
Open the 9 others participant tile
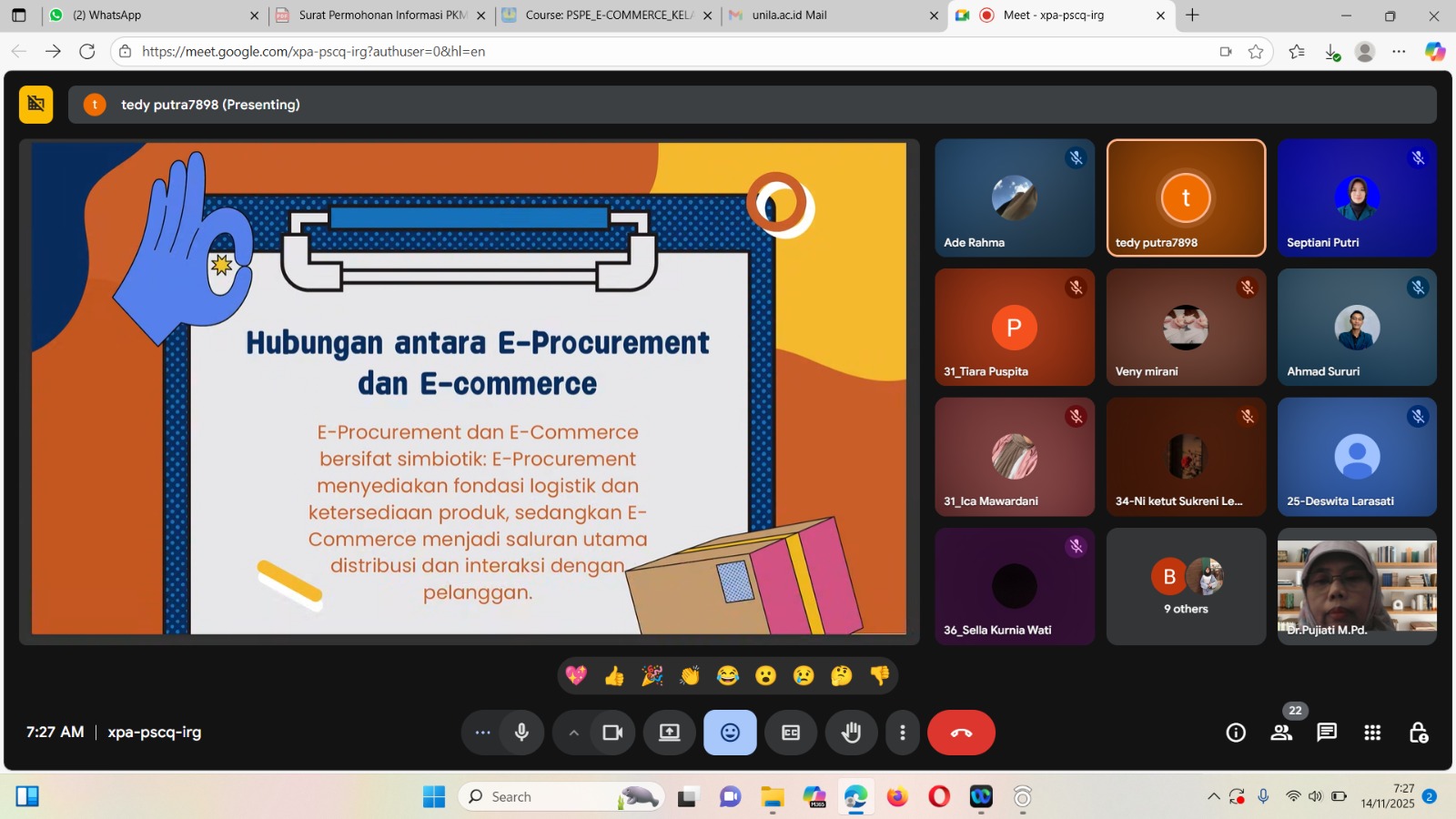[x=1186, y=587]
